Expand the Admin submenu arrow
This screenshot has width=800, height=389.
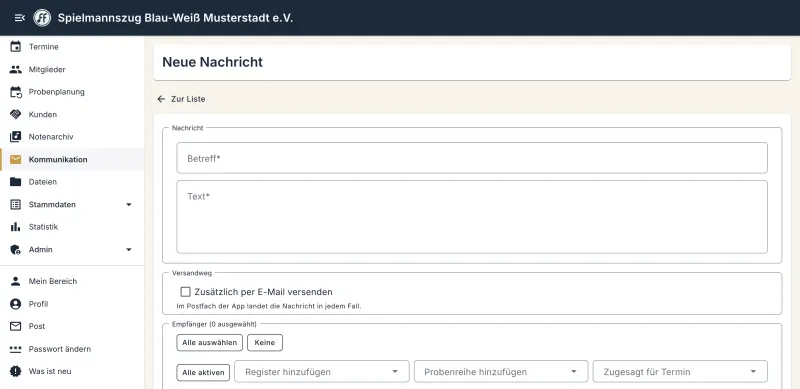[x=129, y=250]
